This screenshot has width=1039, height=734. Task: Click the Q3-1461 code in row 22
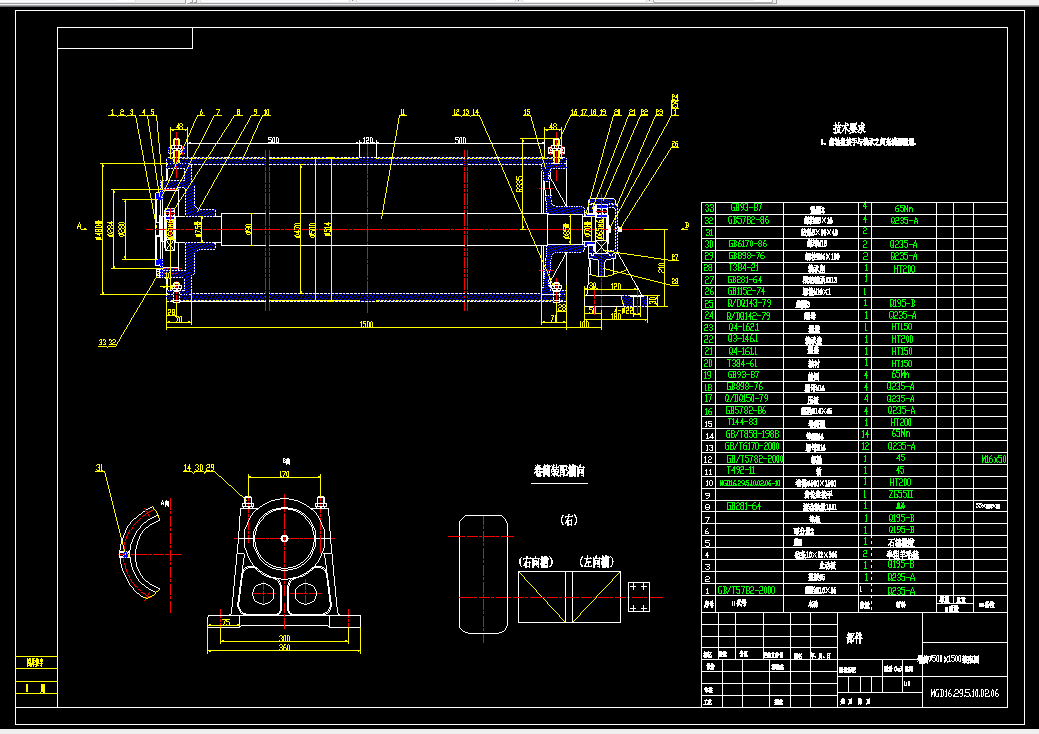coord(743,339)
